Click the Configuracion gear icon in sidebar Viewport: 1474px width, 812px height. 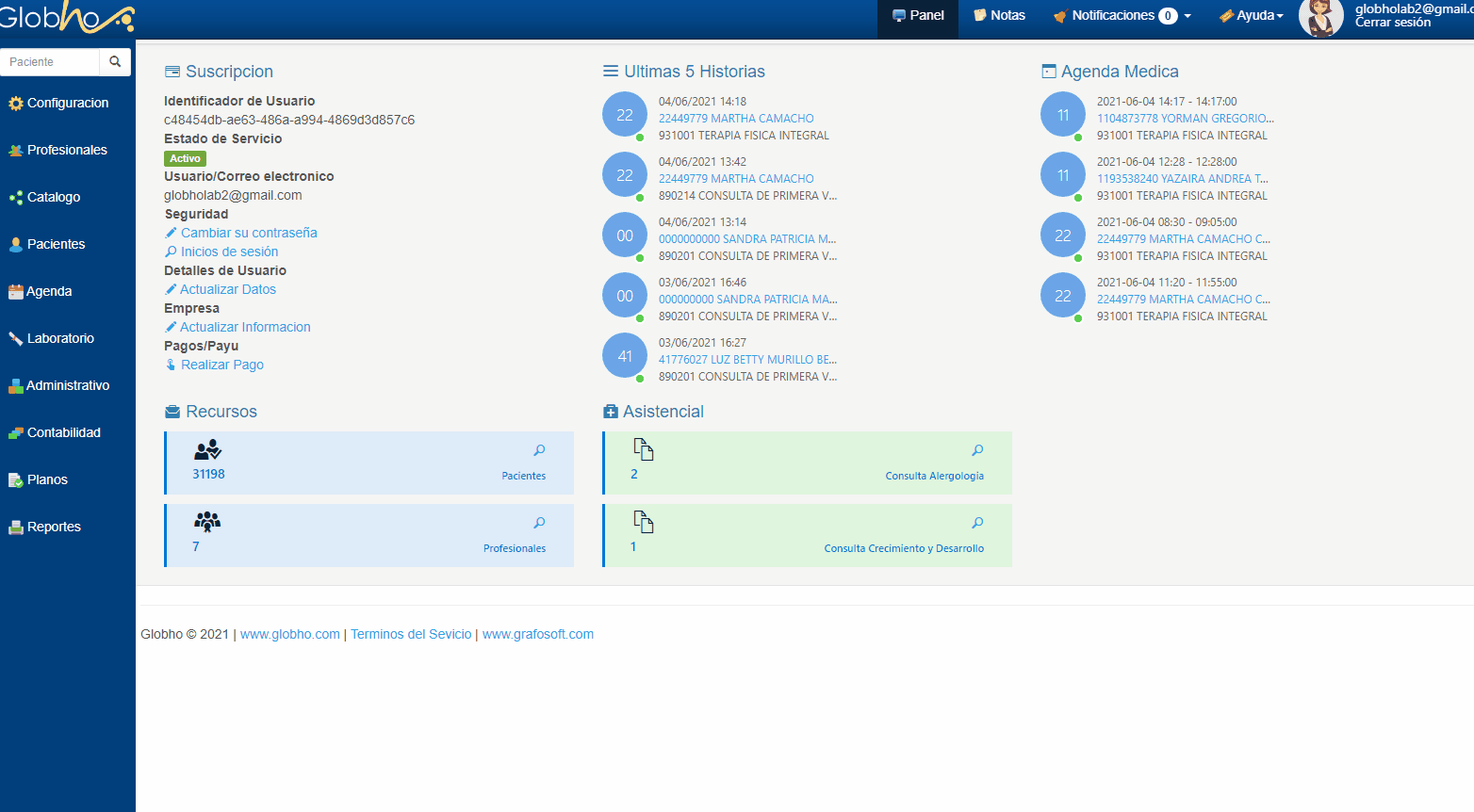point(15,104)
